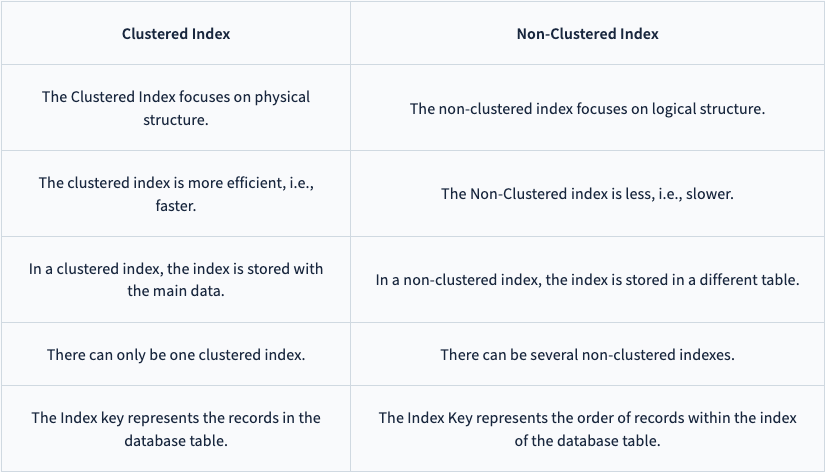Select the cell about logical structure
This screenshot has width=825, height=472.
click(587, 108)
